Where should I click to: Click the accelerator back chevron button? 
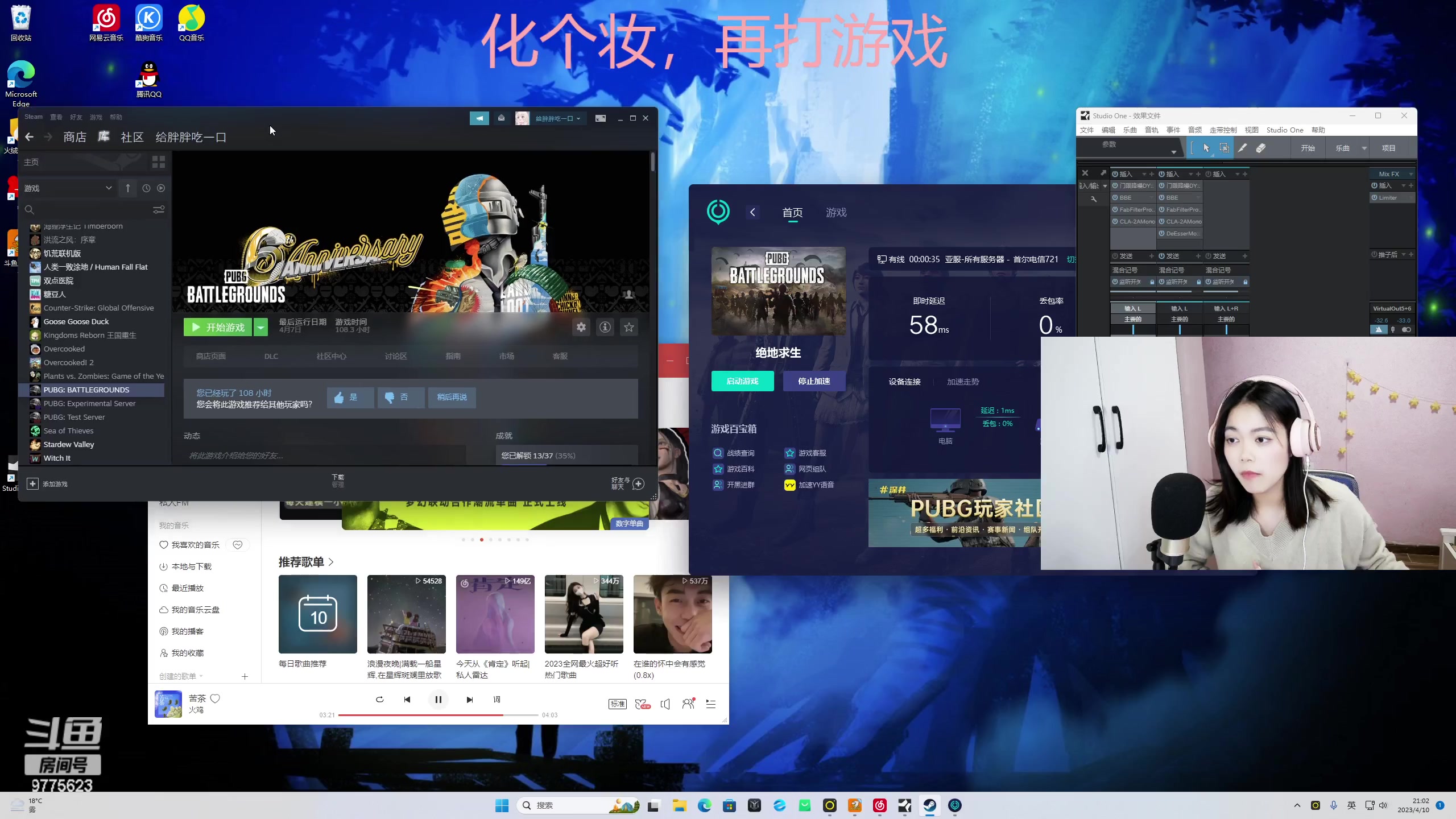[x=752, y=213]
